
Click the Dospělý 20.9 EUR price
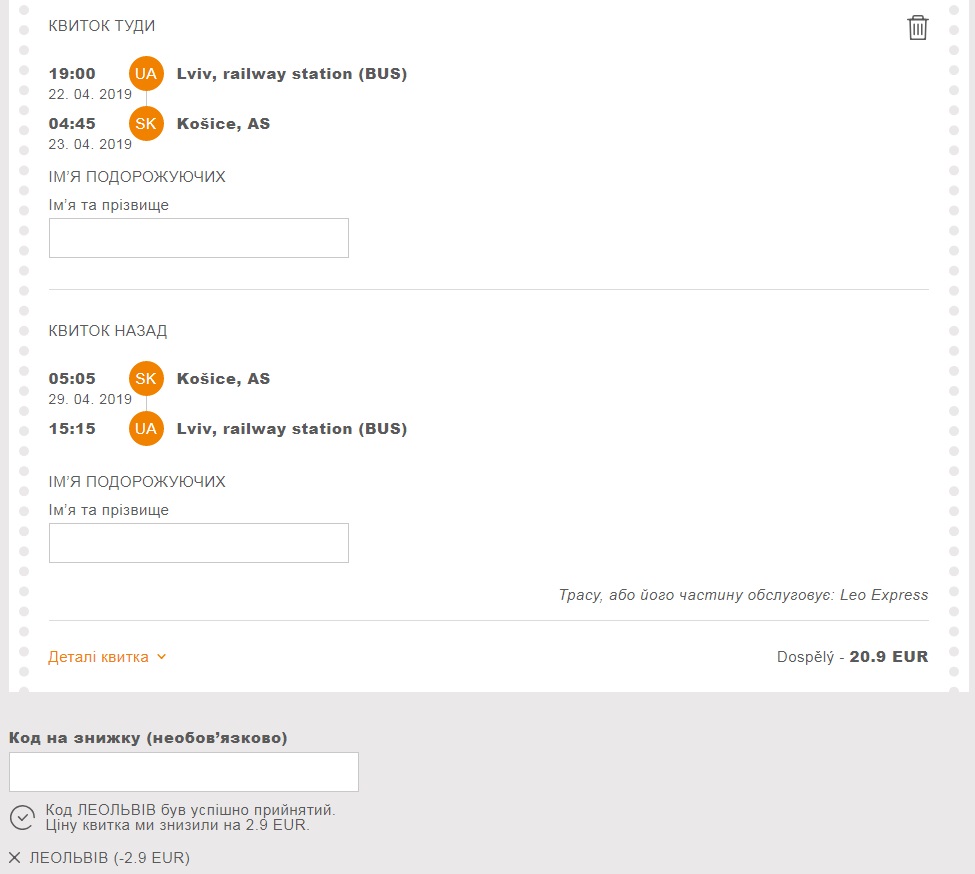852,657
